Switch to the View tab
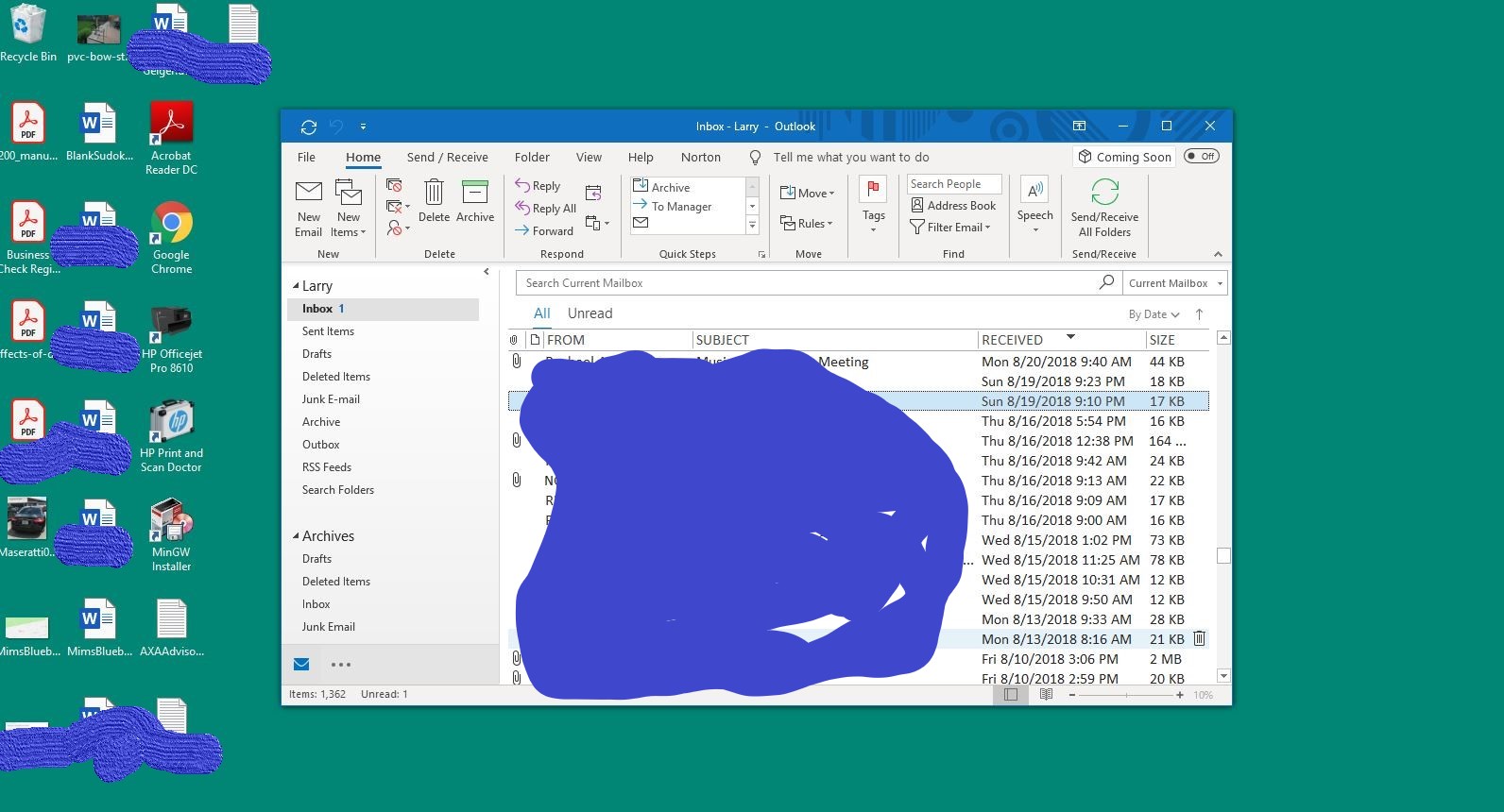This screenshot has width=1504, height=812. [589, 157]
